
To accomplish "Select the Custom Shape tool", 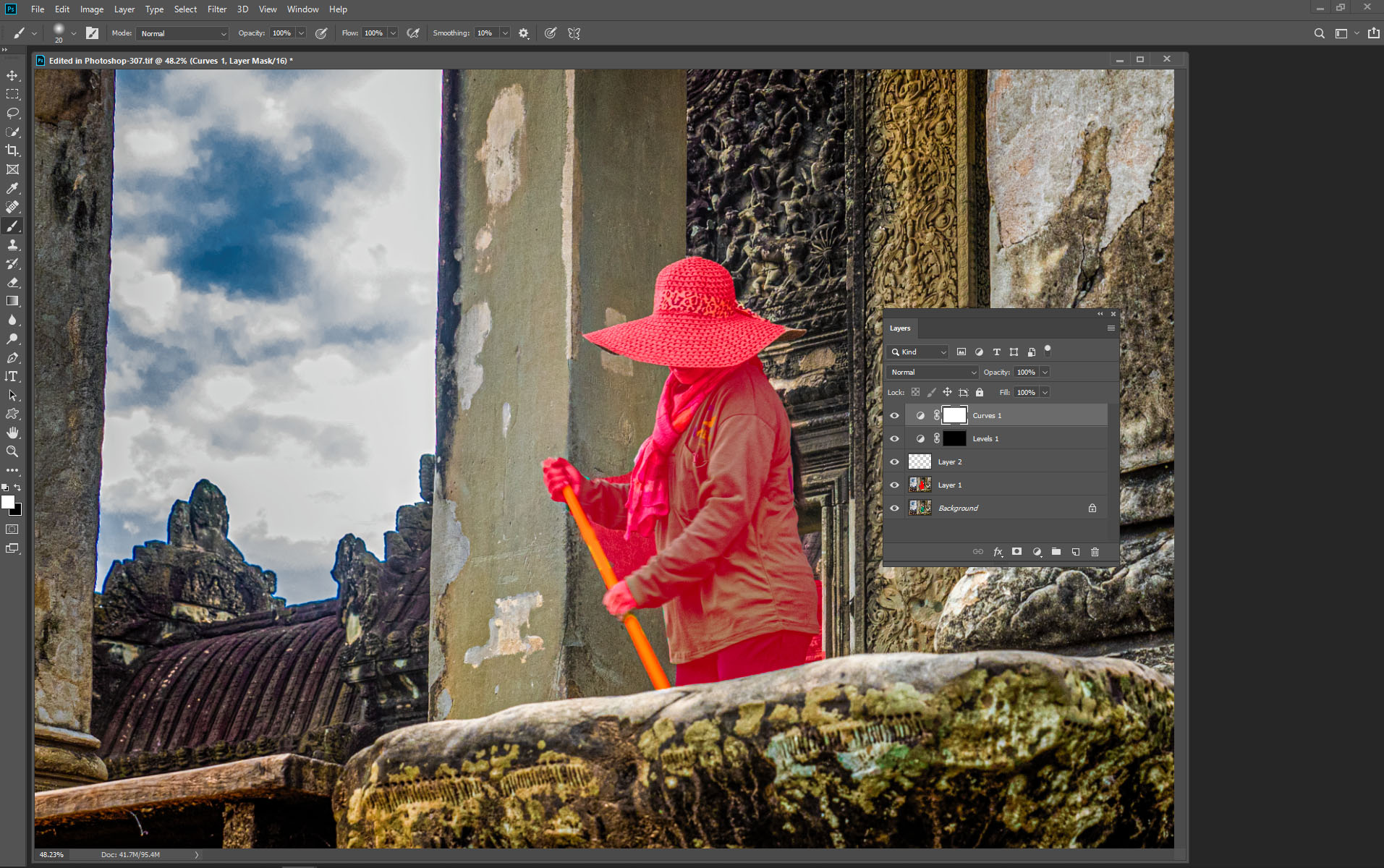I will point(12,414).
